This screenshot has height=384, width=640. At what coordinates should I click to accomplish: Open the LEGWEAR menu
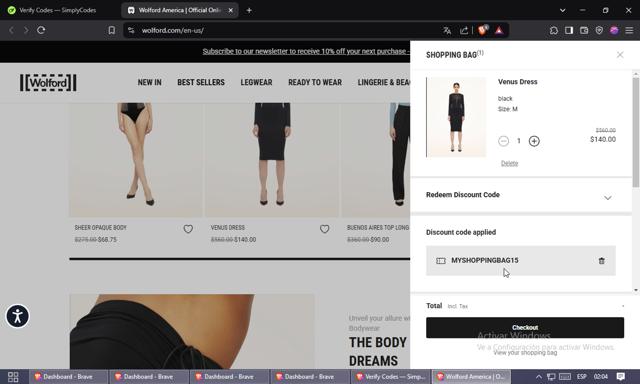[x=256, y=82]
